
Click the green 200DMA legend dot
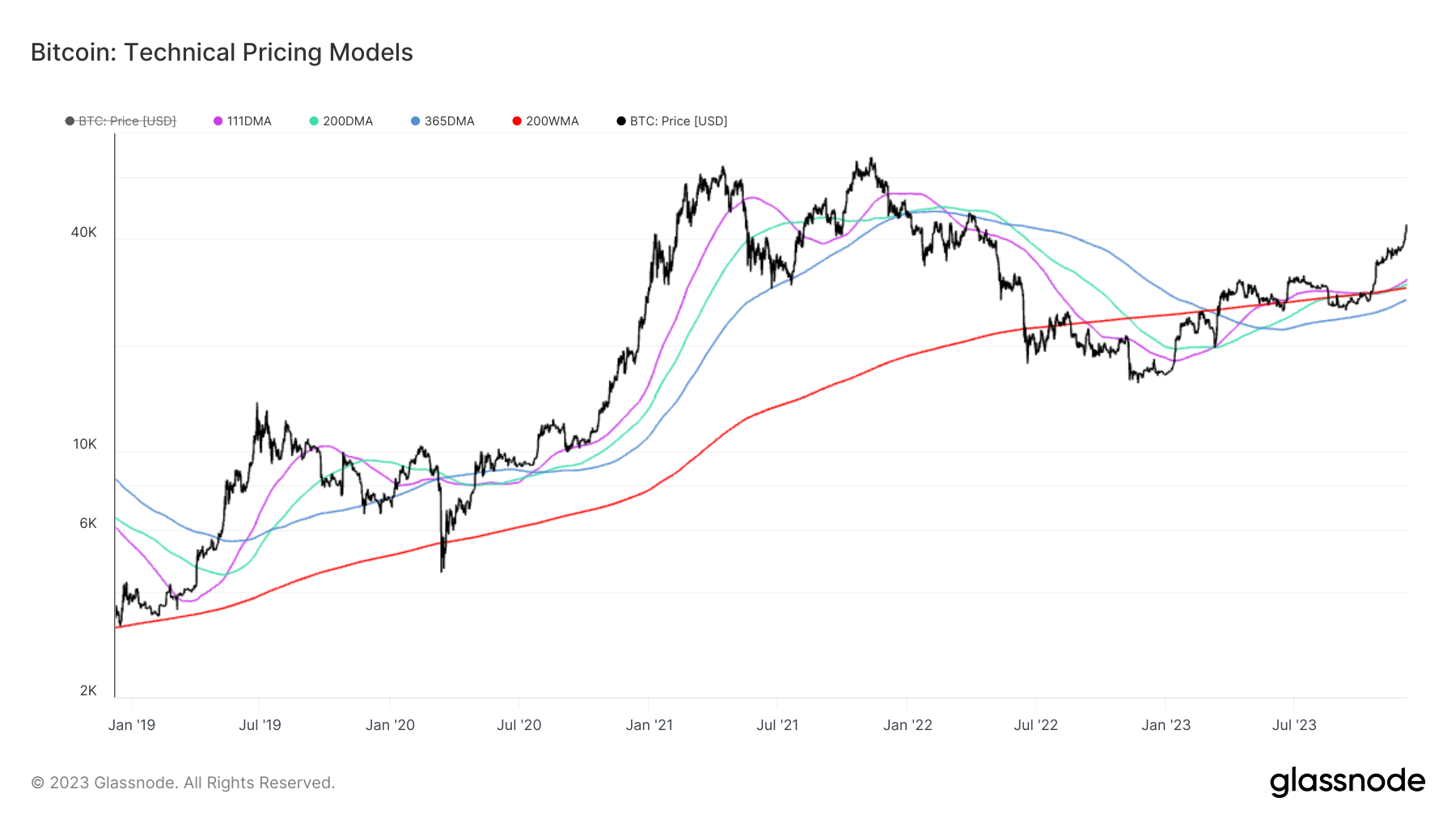click(x=314, y=121)
